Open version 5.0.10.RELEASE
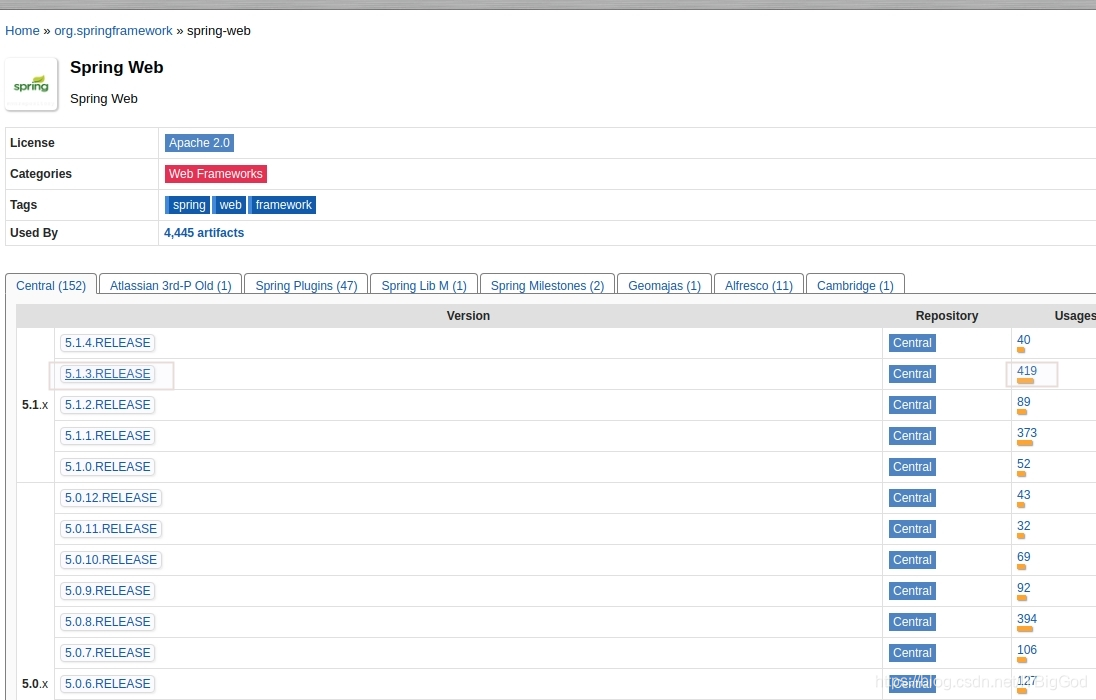The height and width of the screenshot is (700, 1096). [111, 559]
